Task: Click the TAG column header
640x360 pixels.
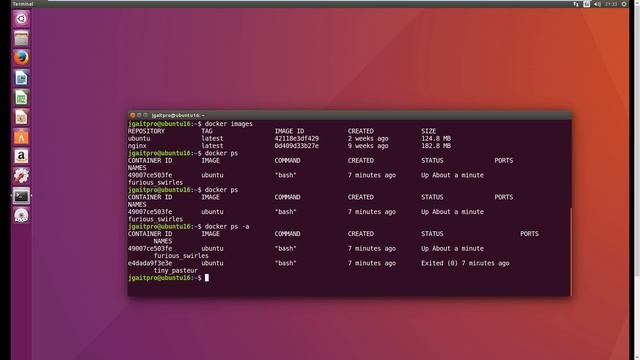Action: 207,131
